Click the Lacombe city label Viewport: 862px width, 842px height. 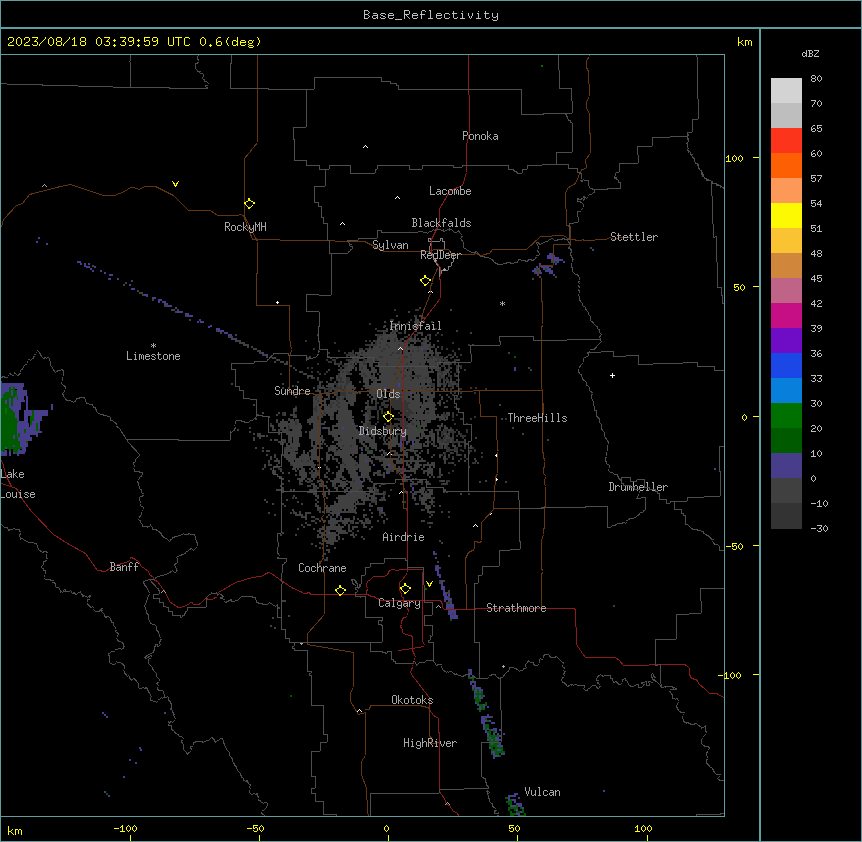tap(450, 191)
